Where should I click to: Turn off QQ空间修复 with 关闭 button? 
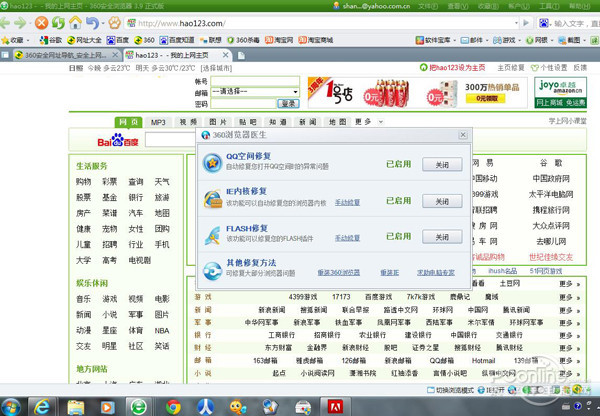pyautogui.click(x=441, y=164)
